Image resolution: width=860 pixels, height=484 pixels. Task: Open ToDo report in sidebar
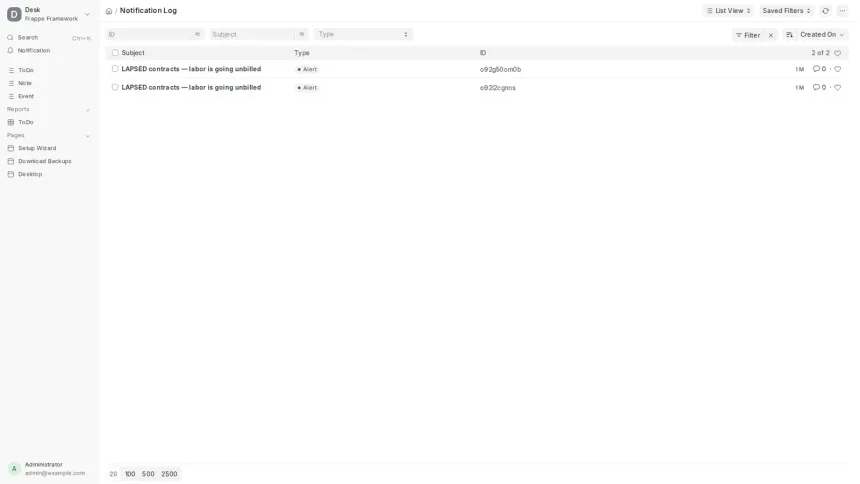coord(49,122)
